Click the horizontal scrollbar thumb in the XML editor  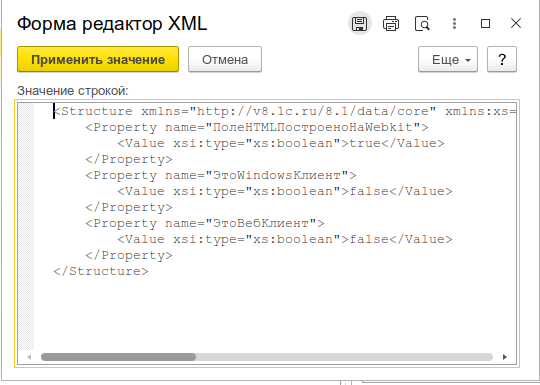(118, 357)
